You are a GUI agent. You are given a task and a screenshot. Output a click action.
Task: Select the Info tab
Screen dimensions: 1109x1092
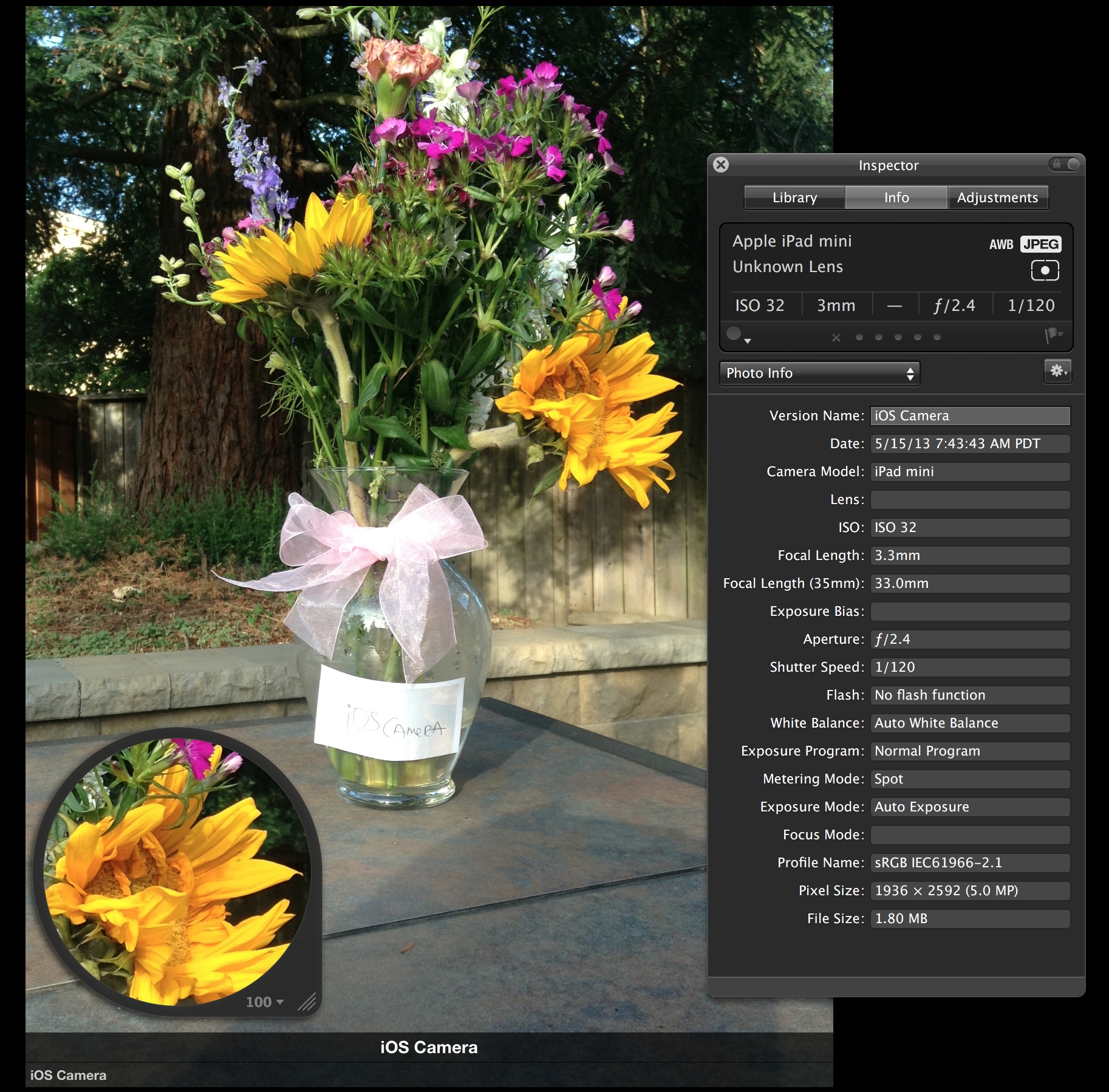[x=896, y=198]
